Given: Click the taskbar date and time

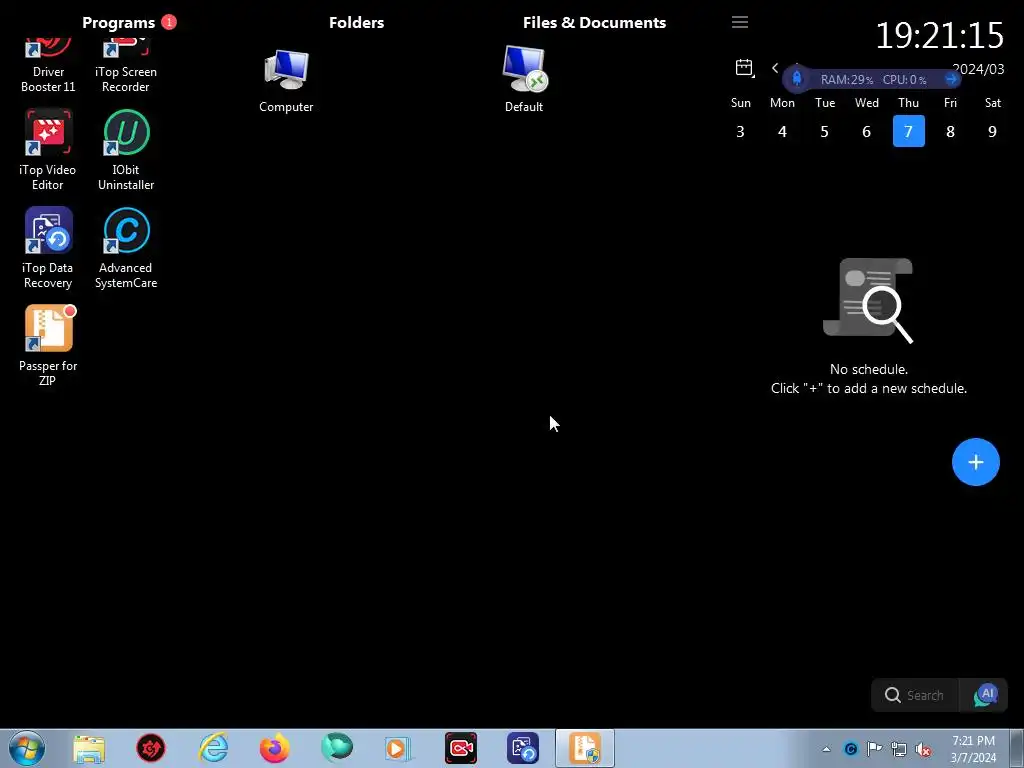Looking at the screenshot, I should [973, 749].
